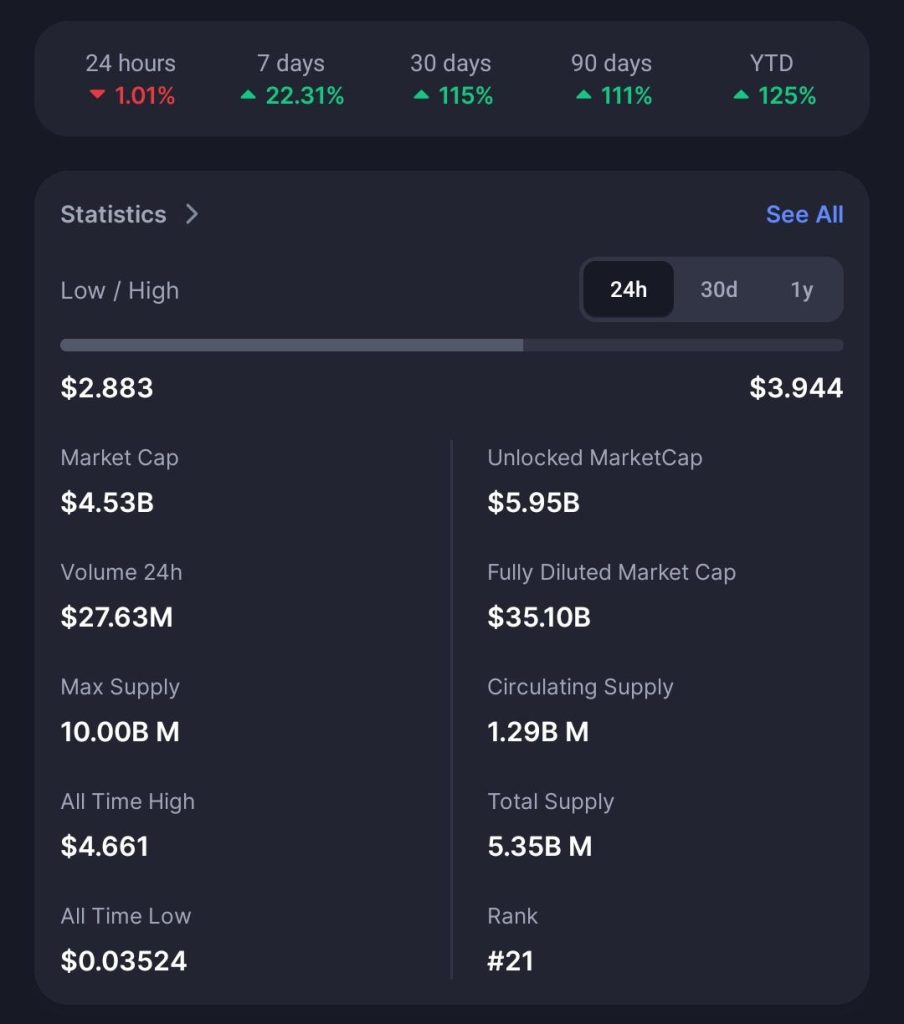Select the 24h range toggle
This screenshot has width=904, height=1024.
628,290
